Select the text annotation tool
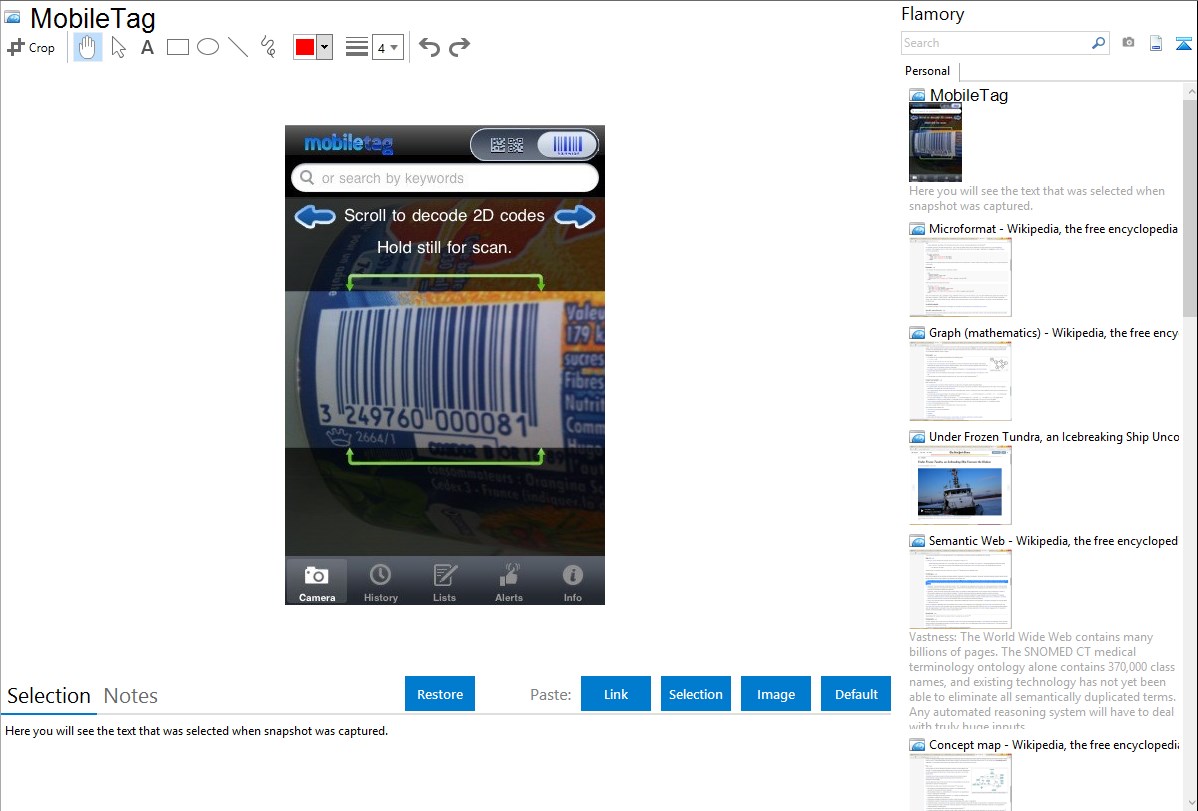1198x811 pixels. click(x=147, y=47)
